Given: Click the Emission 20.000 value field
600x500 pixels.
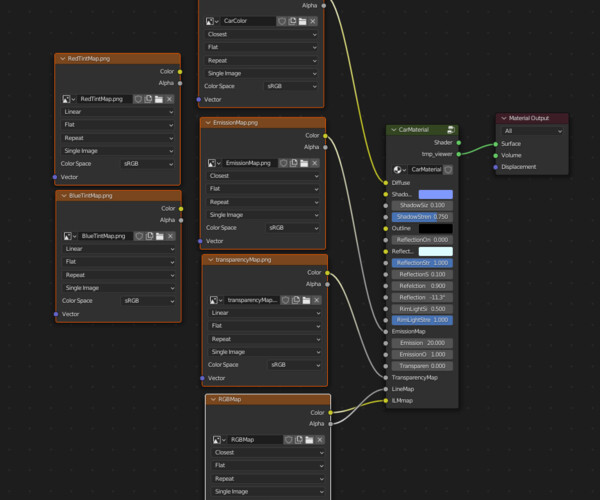Looking at the screenshot, I should coord(422,343).
